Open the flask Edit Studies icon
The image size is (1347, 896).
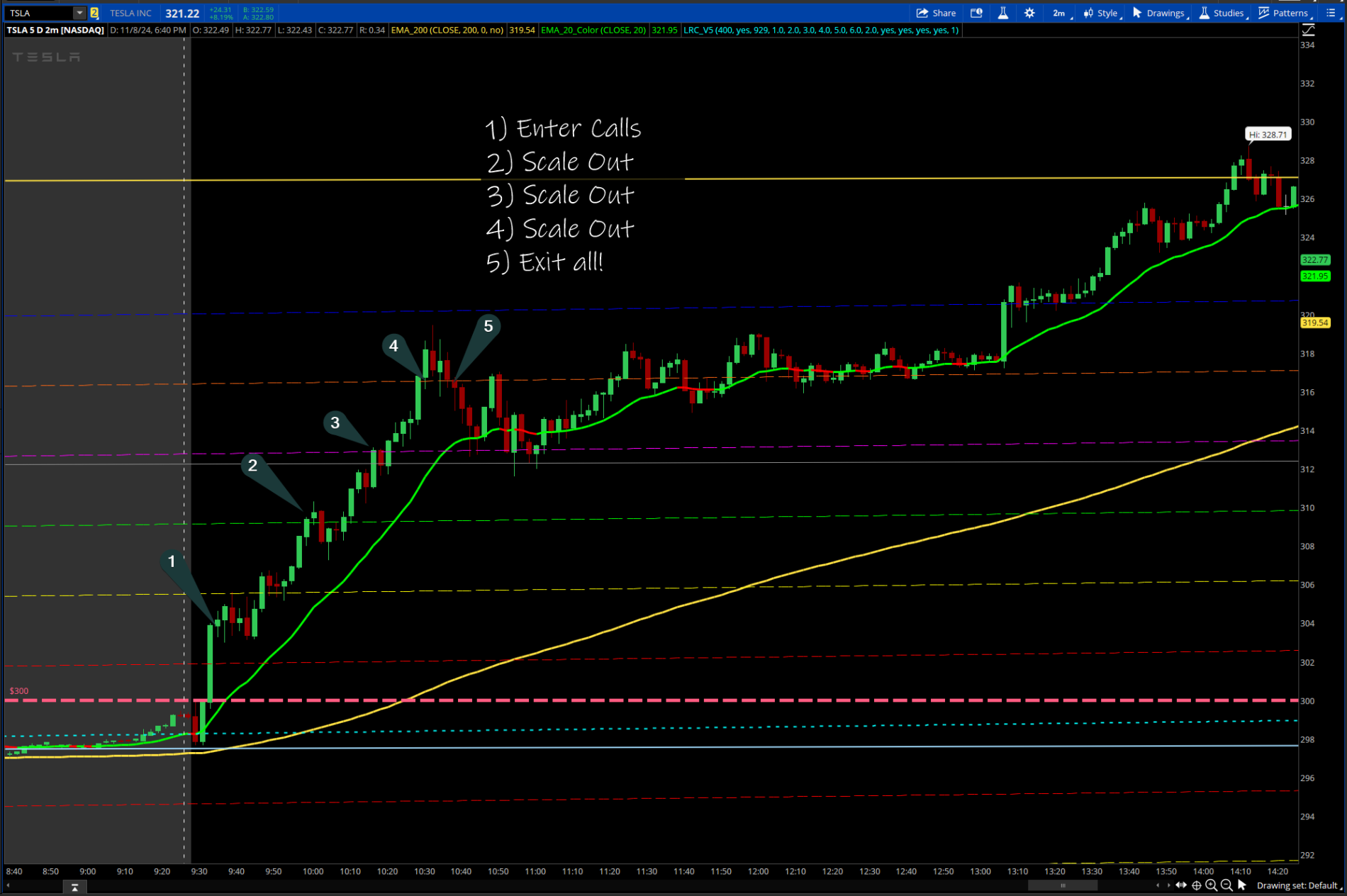tap(1003, 13)
